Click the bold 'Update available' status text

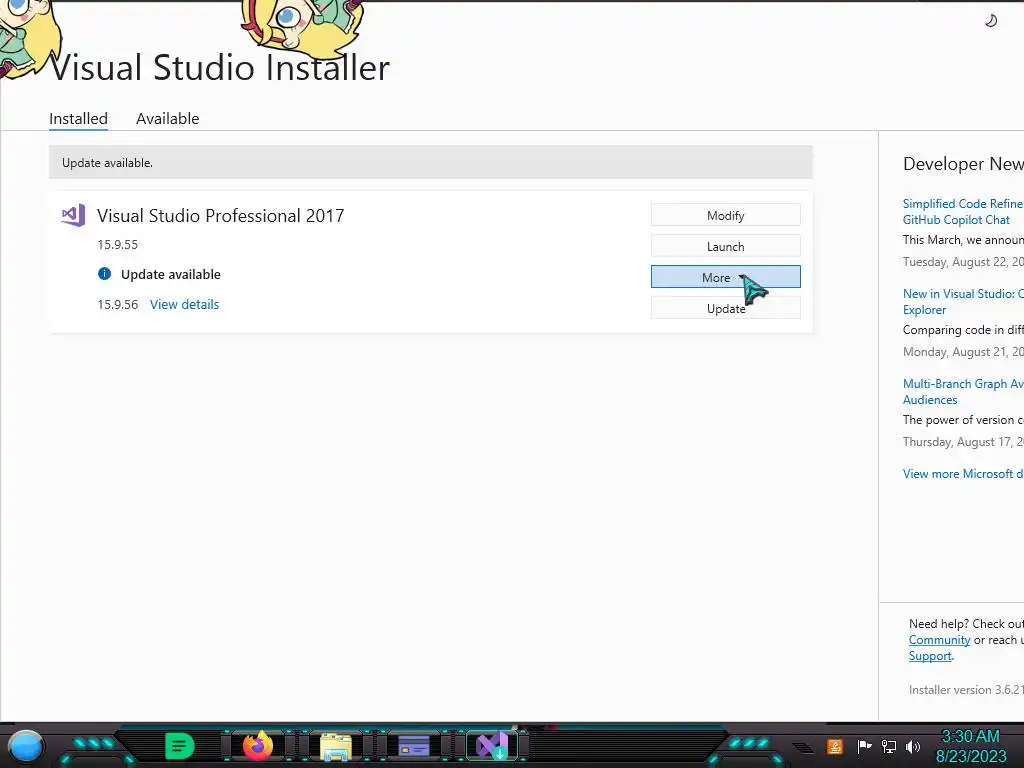pyautogui.click(x=170, y=274)
